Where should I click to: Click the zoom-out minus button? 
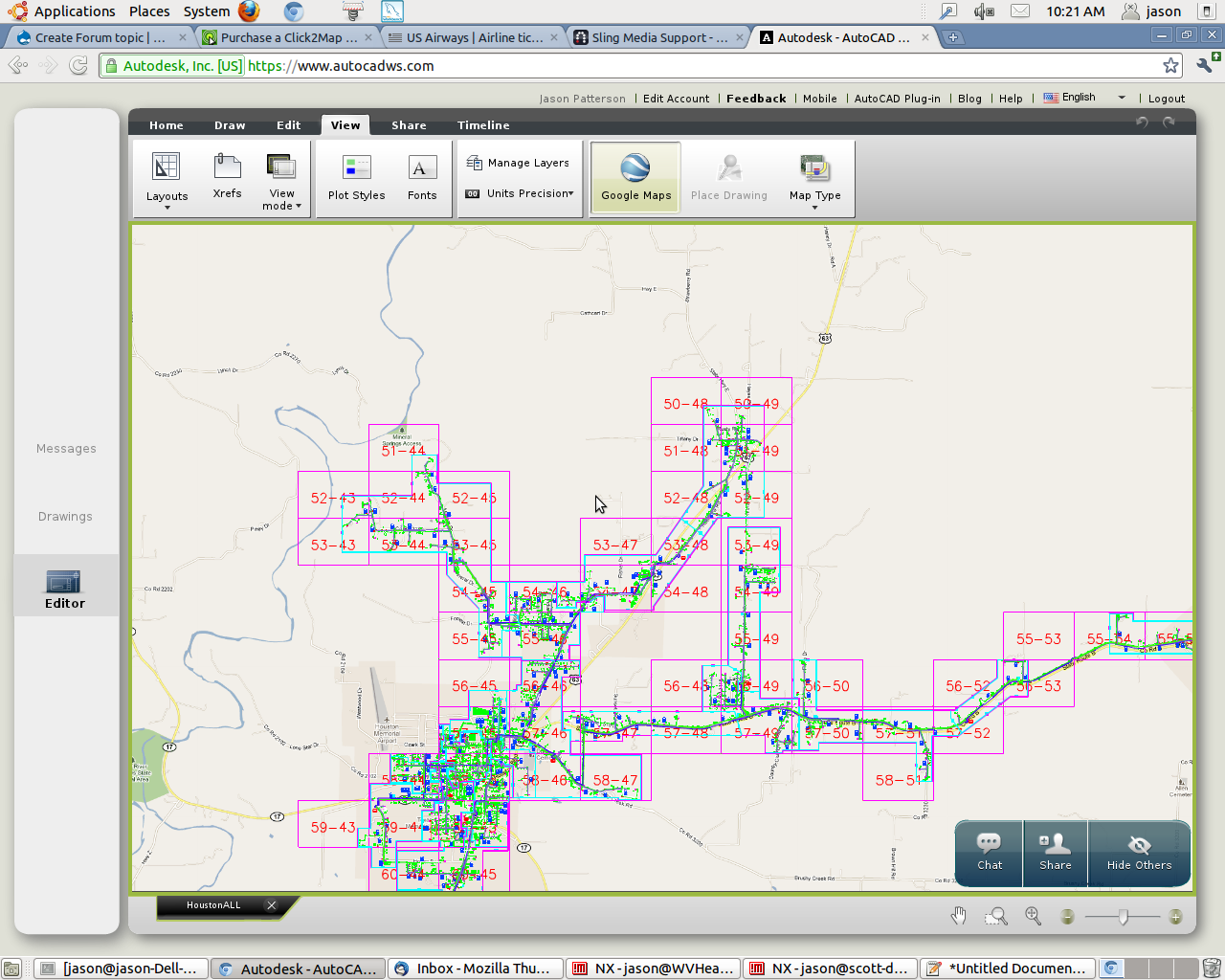pos(1067,917)
